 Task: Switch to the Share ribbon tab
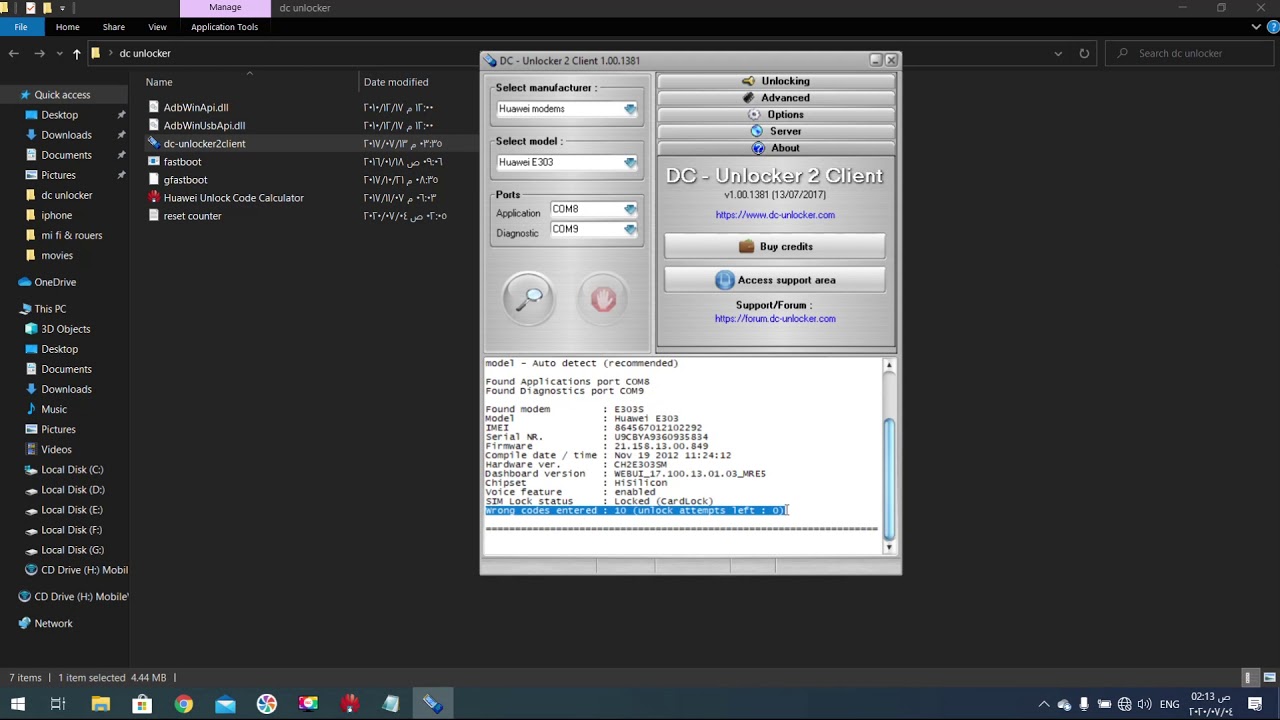point(114,27)
